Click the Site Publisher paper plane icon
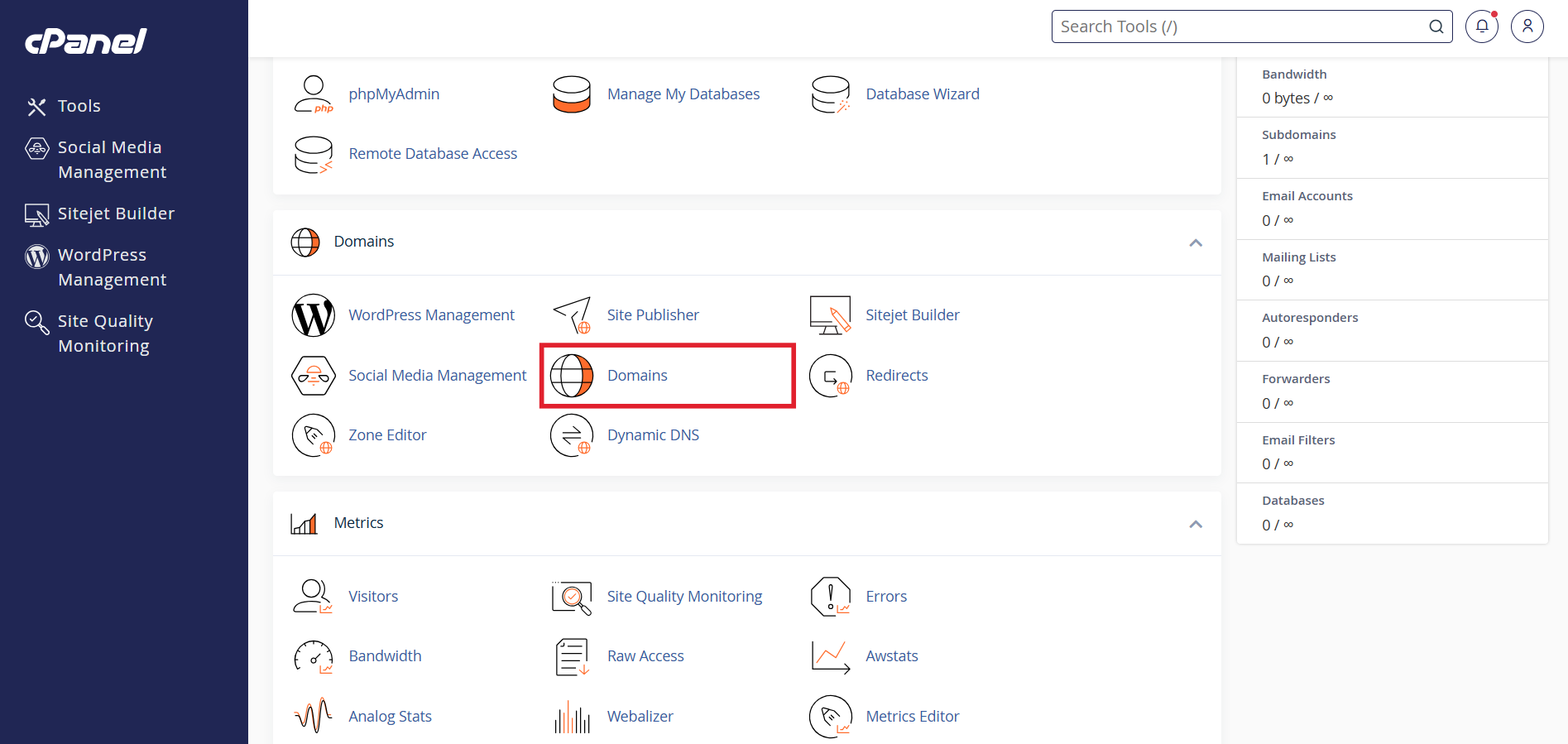Image resolution: width=1568 pixels, height=744 pixels. (x=572, y=315)
